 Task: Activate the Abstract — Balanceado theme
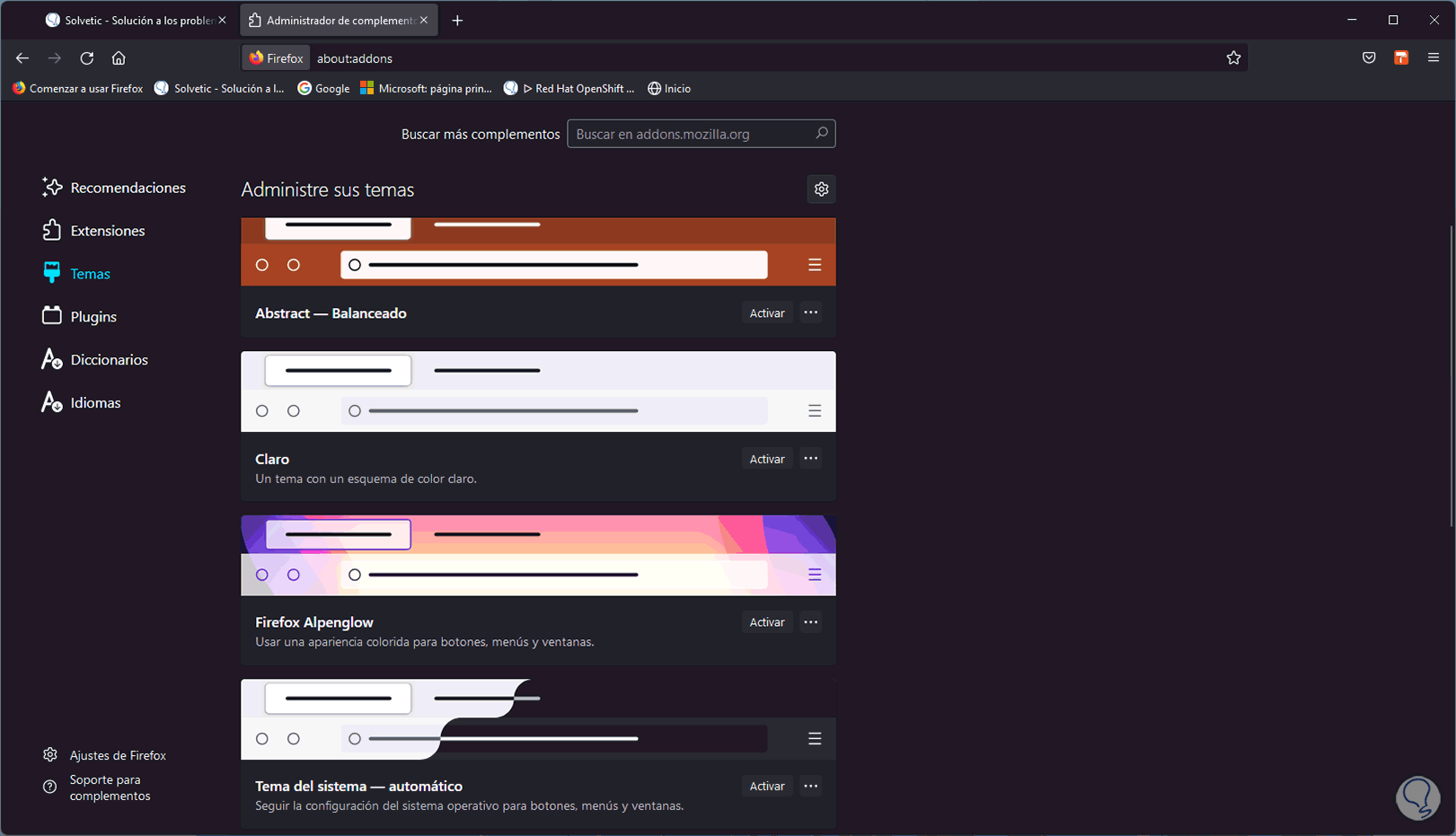point(767,313)
